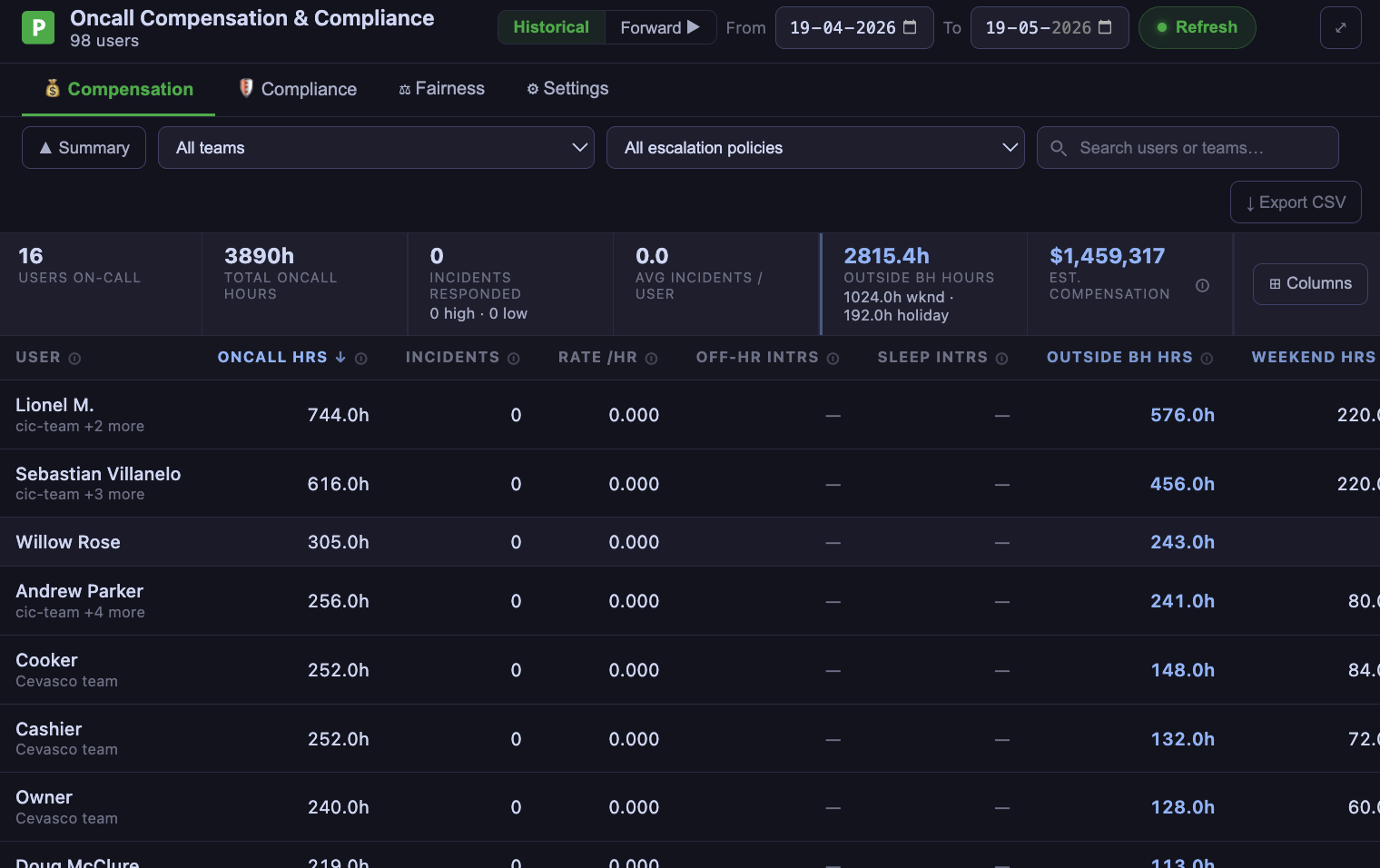Open the All escalation policies dropdown
Screen dimensions: 1380x868
815,148
